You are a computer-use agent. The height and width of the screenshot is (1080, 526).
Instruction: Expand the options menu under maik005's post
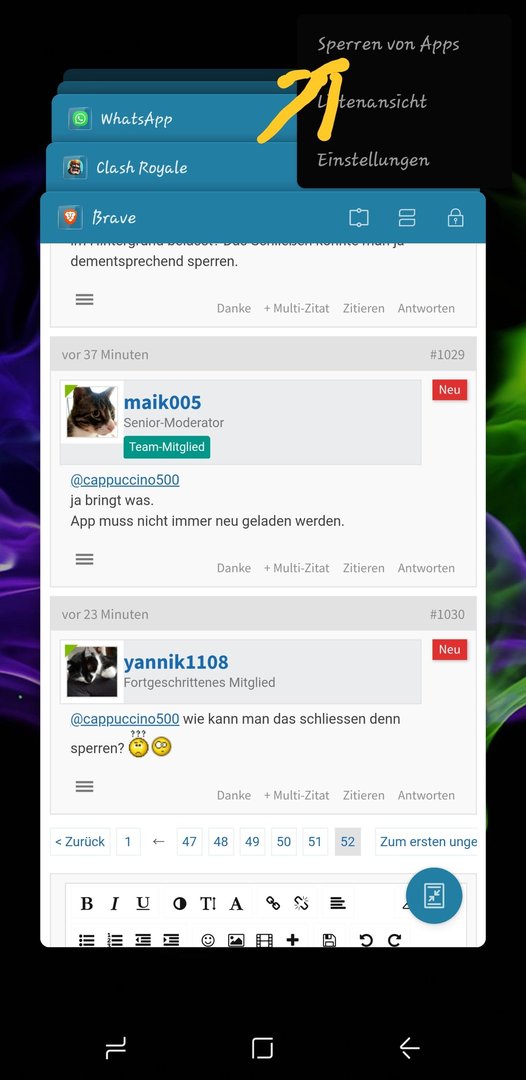coord(85,559)
